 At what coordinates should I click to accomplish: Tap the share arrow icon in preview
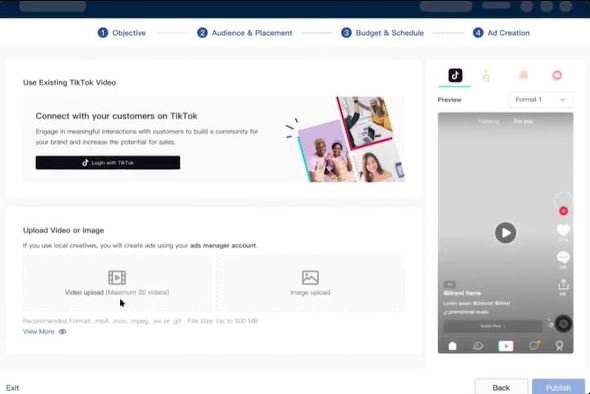[x=563, y=284]
